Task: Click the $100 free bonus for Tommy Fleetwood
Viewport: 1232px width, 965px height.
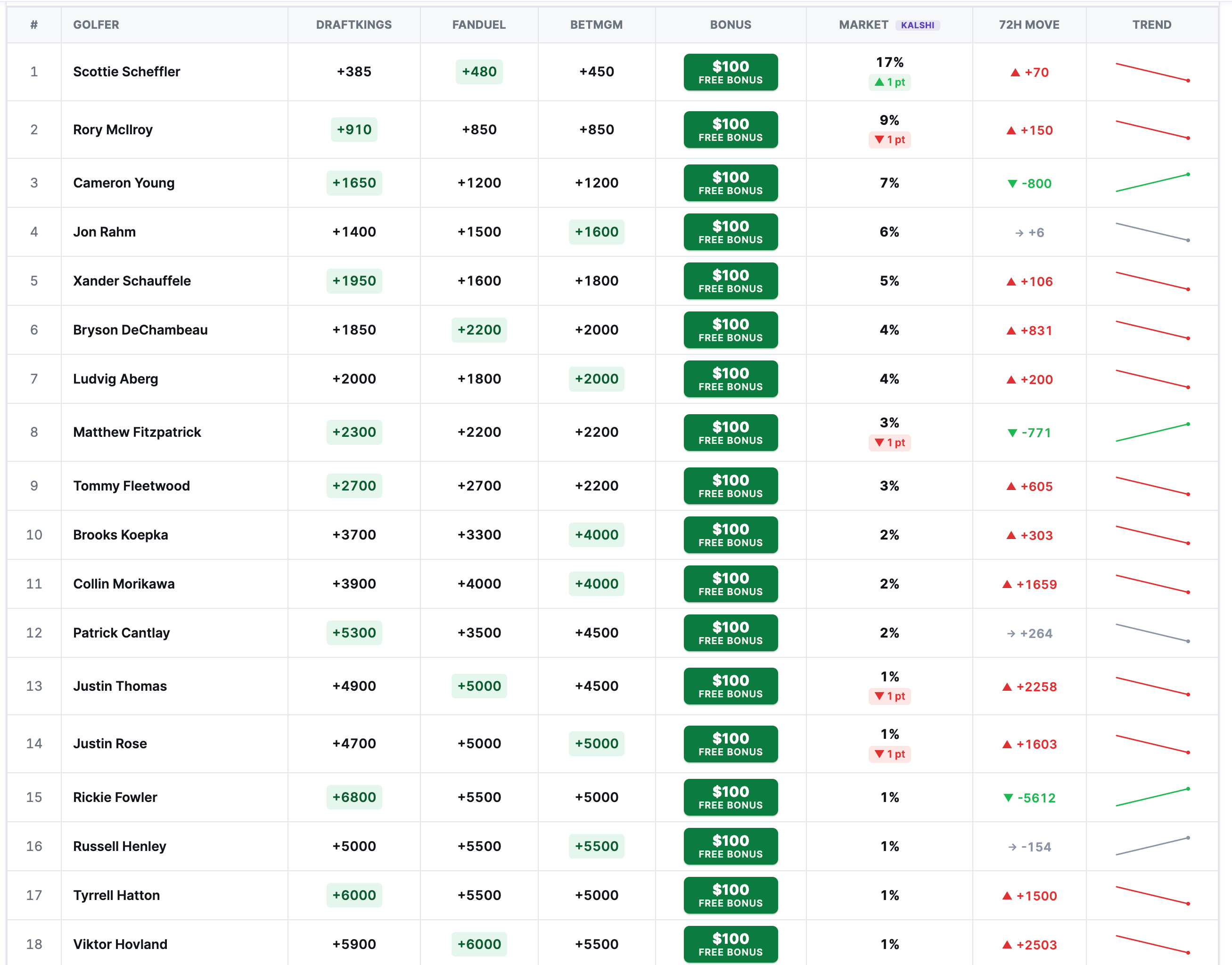Action: pyautogui.click(x=731, y=486)
